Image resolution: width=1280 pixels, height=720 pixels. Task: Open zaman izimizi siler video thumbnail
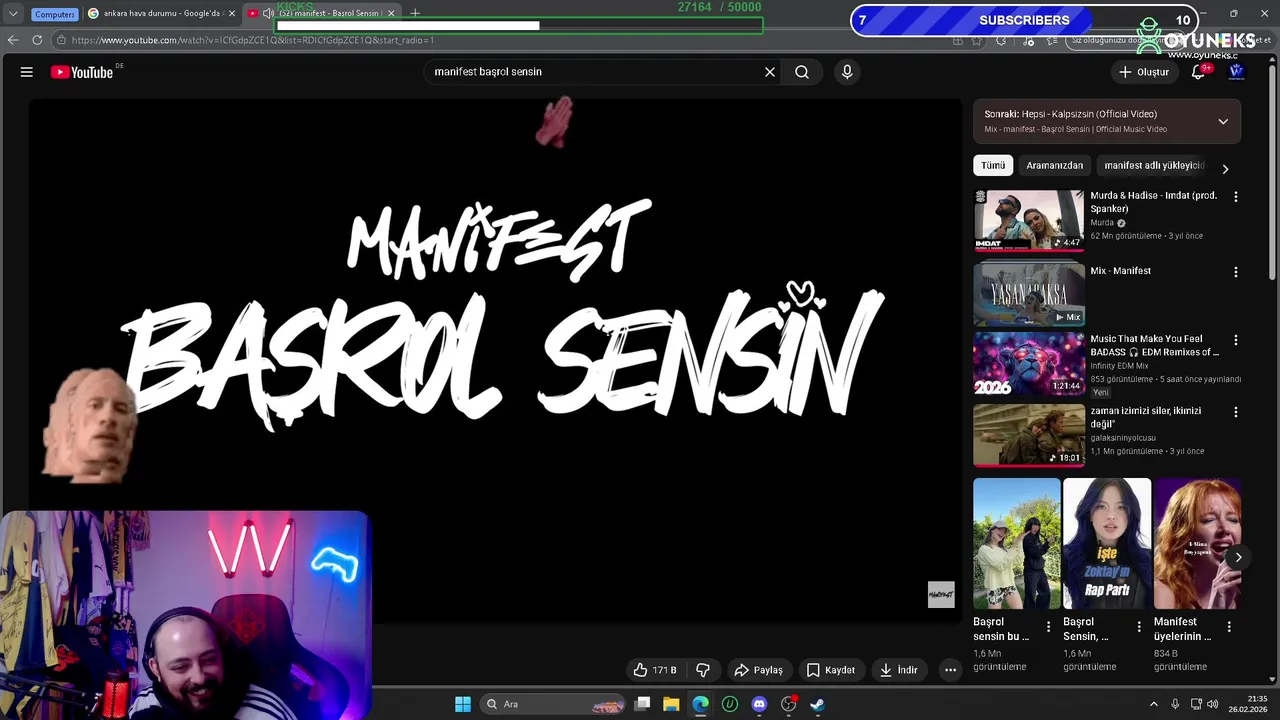click(1029, 435)
